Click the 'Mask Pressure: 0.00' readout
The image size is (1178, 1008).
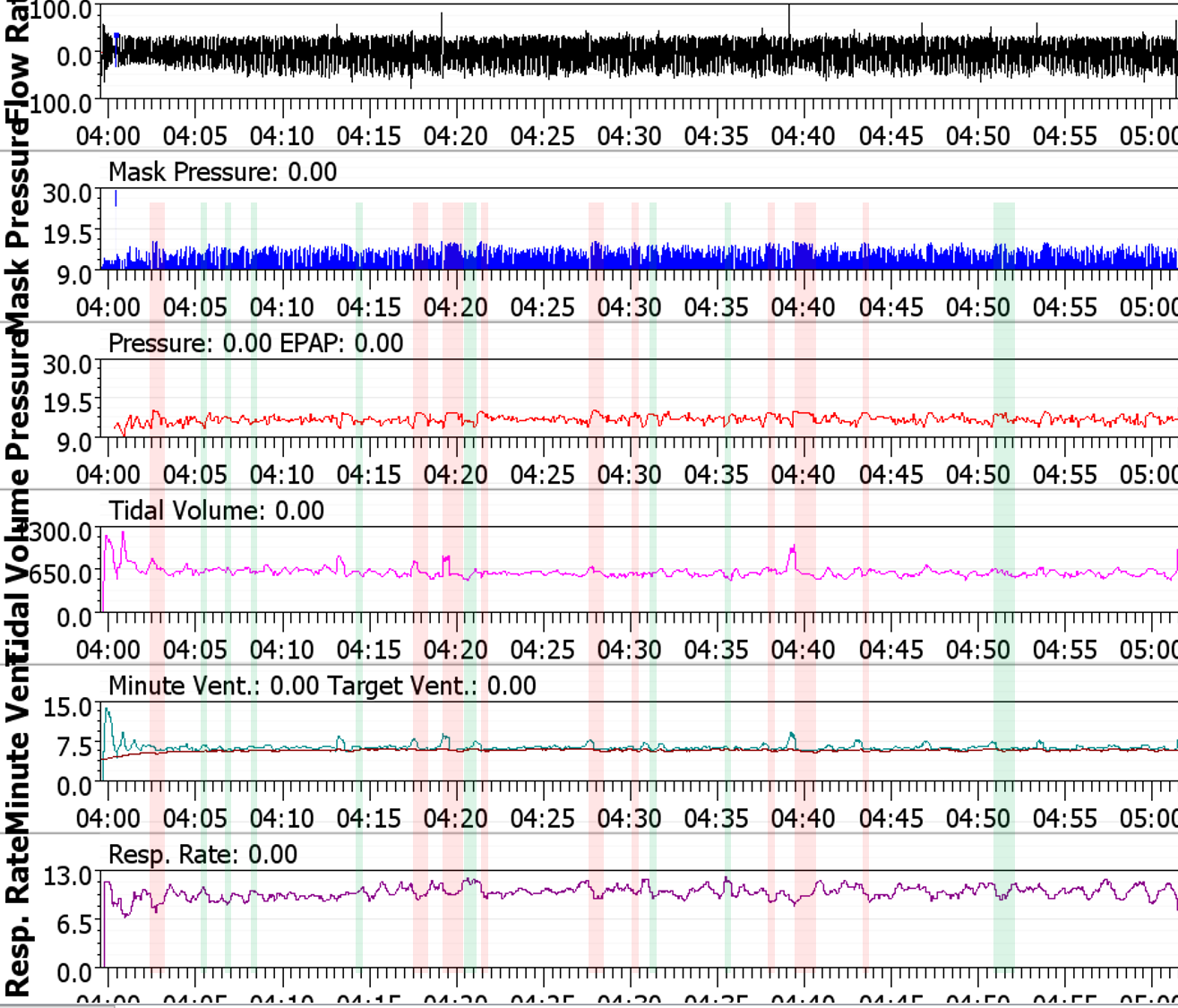[x=222, y=172]
